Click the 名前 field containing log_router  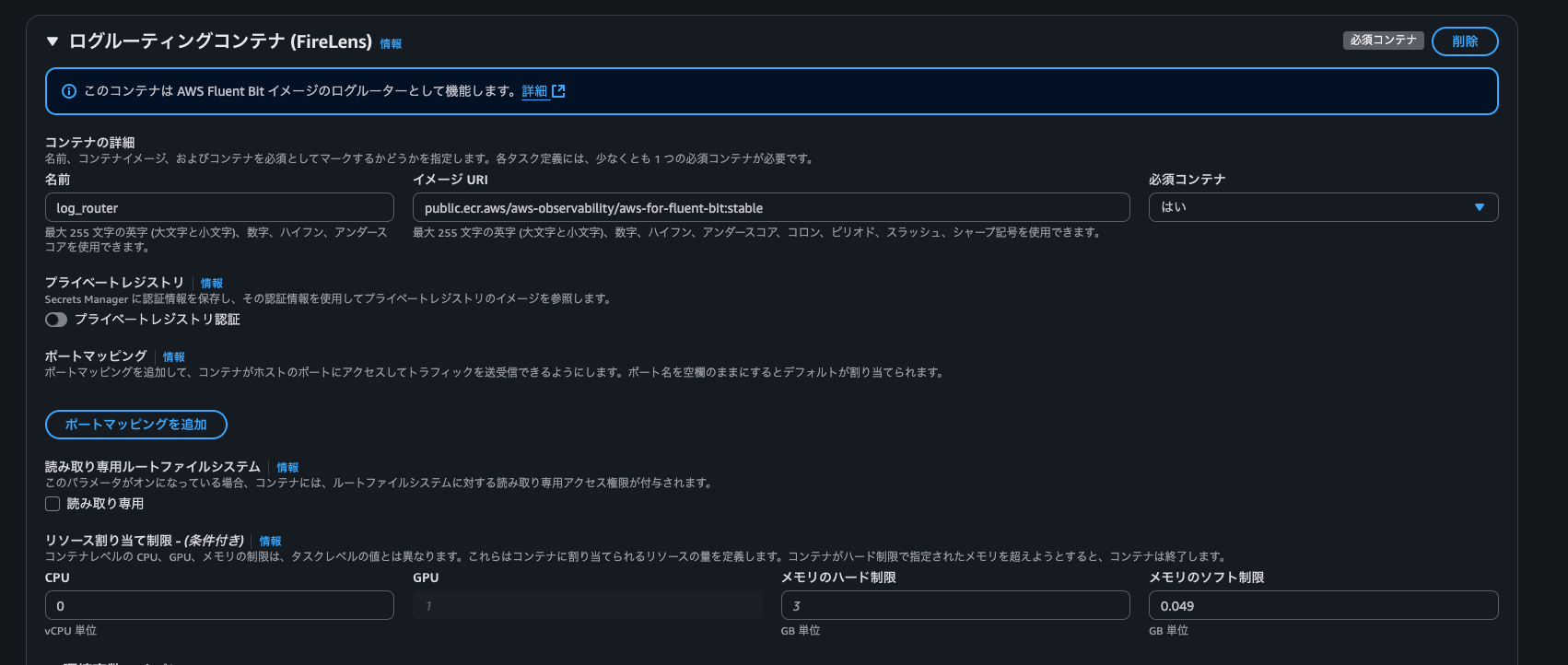219,207
